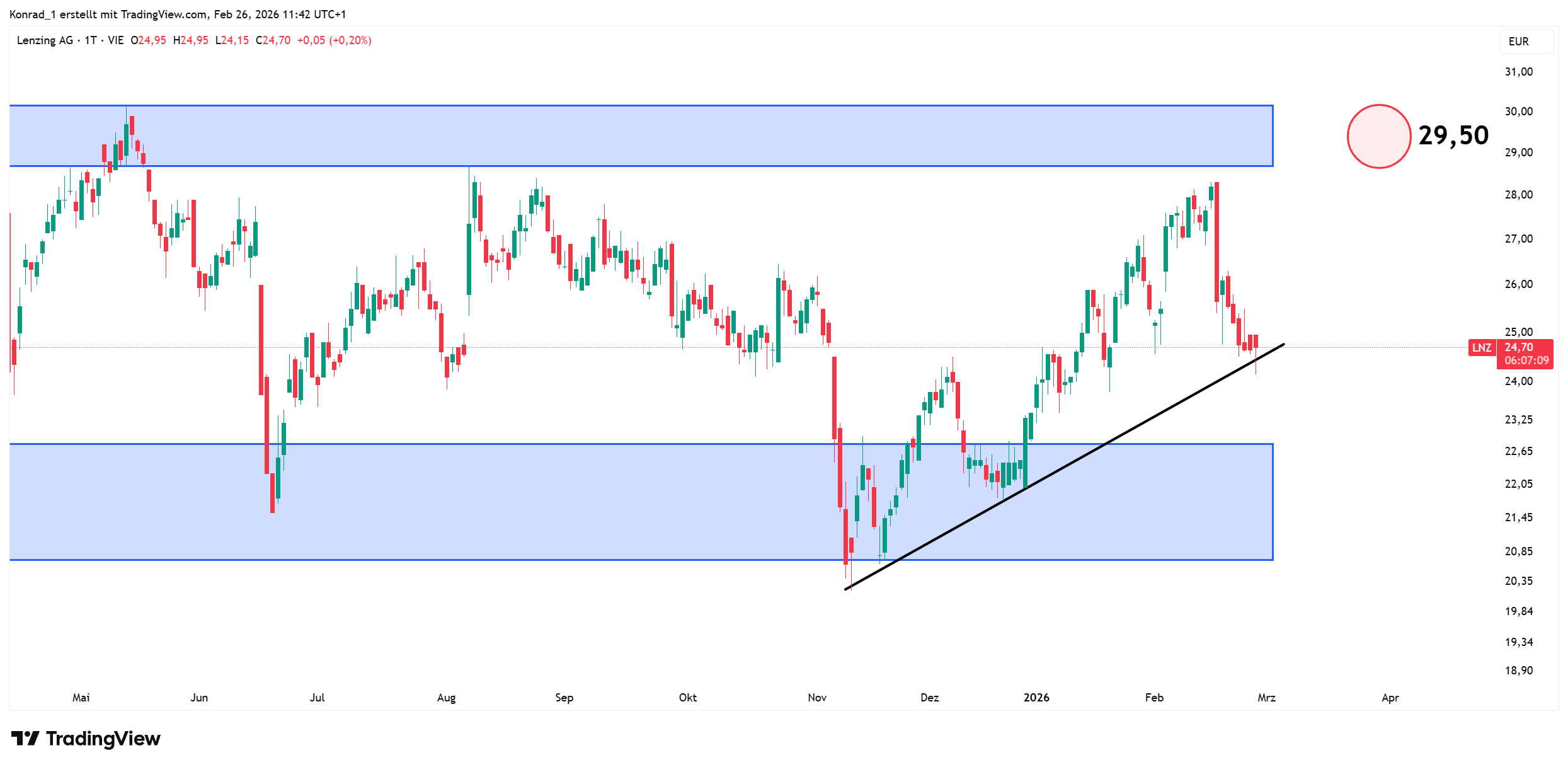Click the 06:07:09 bar countdown timer
This screenshot has width=1568, height=767.
[1526, 360]
